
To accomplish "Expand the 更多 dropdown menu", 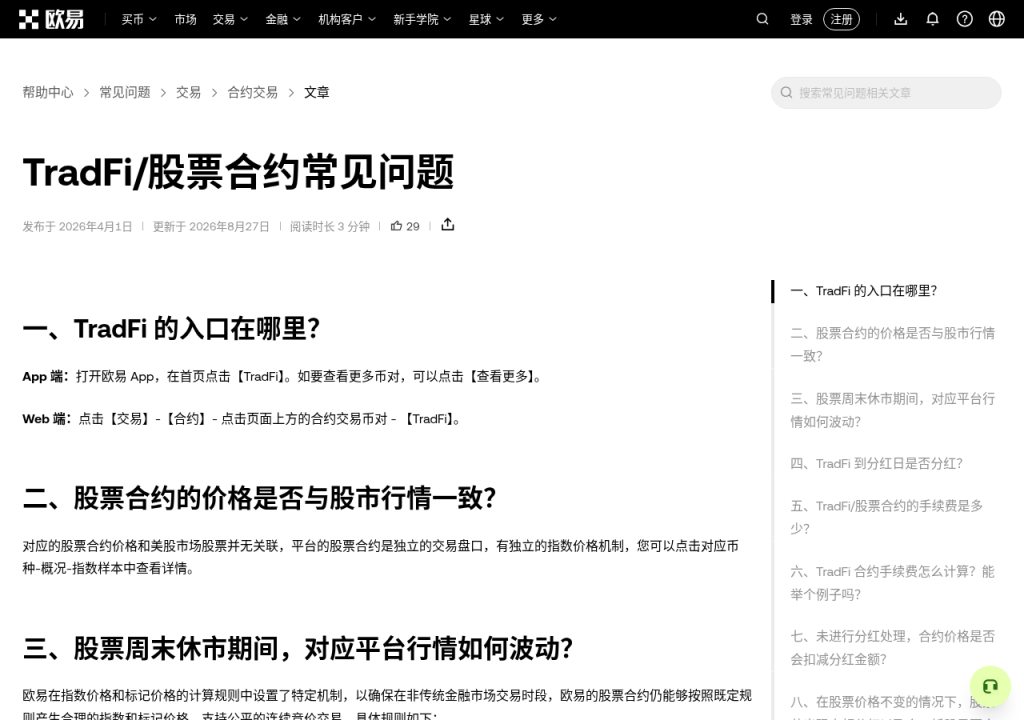I will pyautogui.click(x=539, y=20).
